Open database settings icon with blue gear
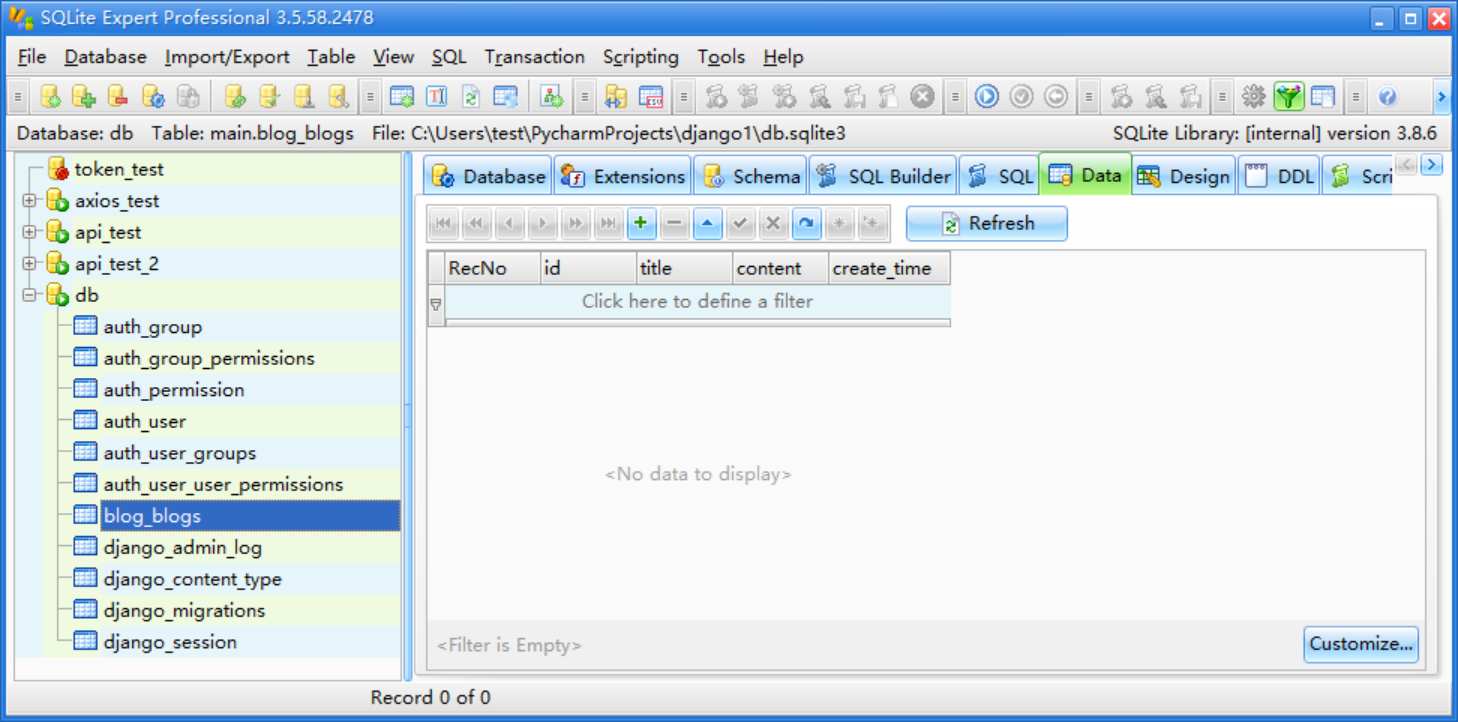Viewport: 1458px width, 722px height. pyautogui.click(x=153, y=97)
